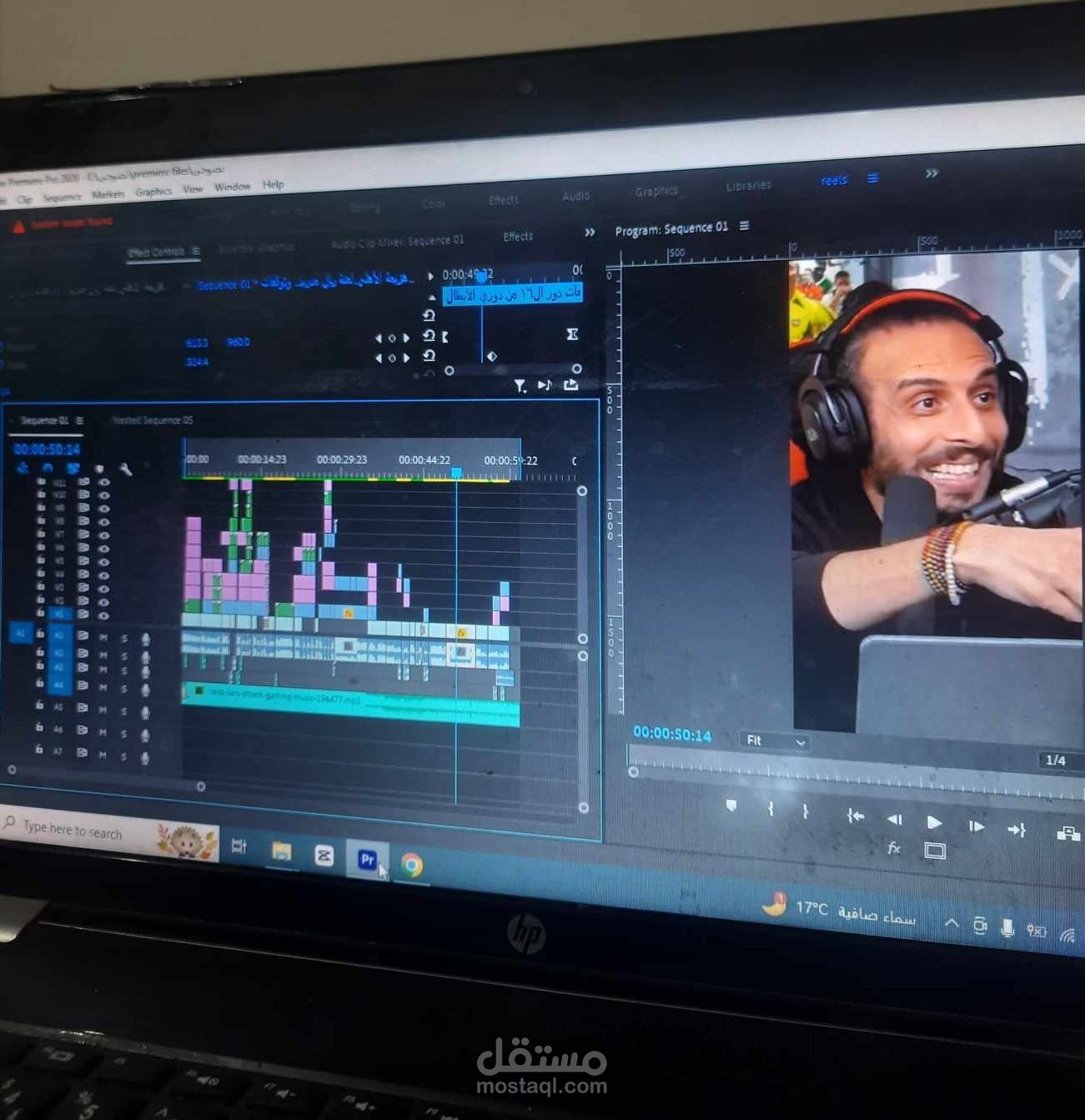Toggle the global fx mute button
This screenshot has width=1085, height=1120.
pyautogui.click(x=894, y=848)
